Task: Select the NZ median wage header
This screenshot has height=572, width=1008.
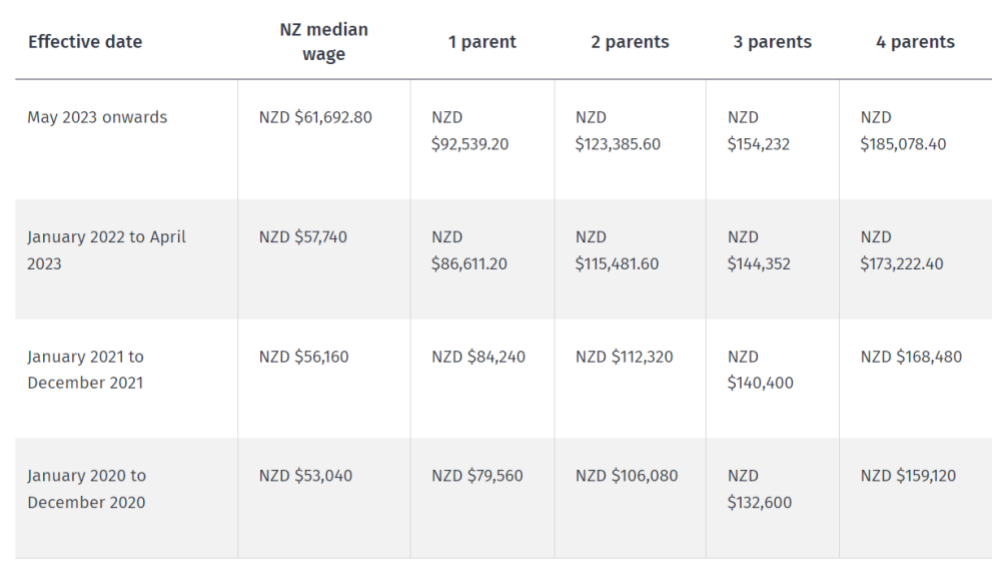Action: point(323,42)
